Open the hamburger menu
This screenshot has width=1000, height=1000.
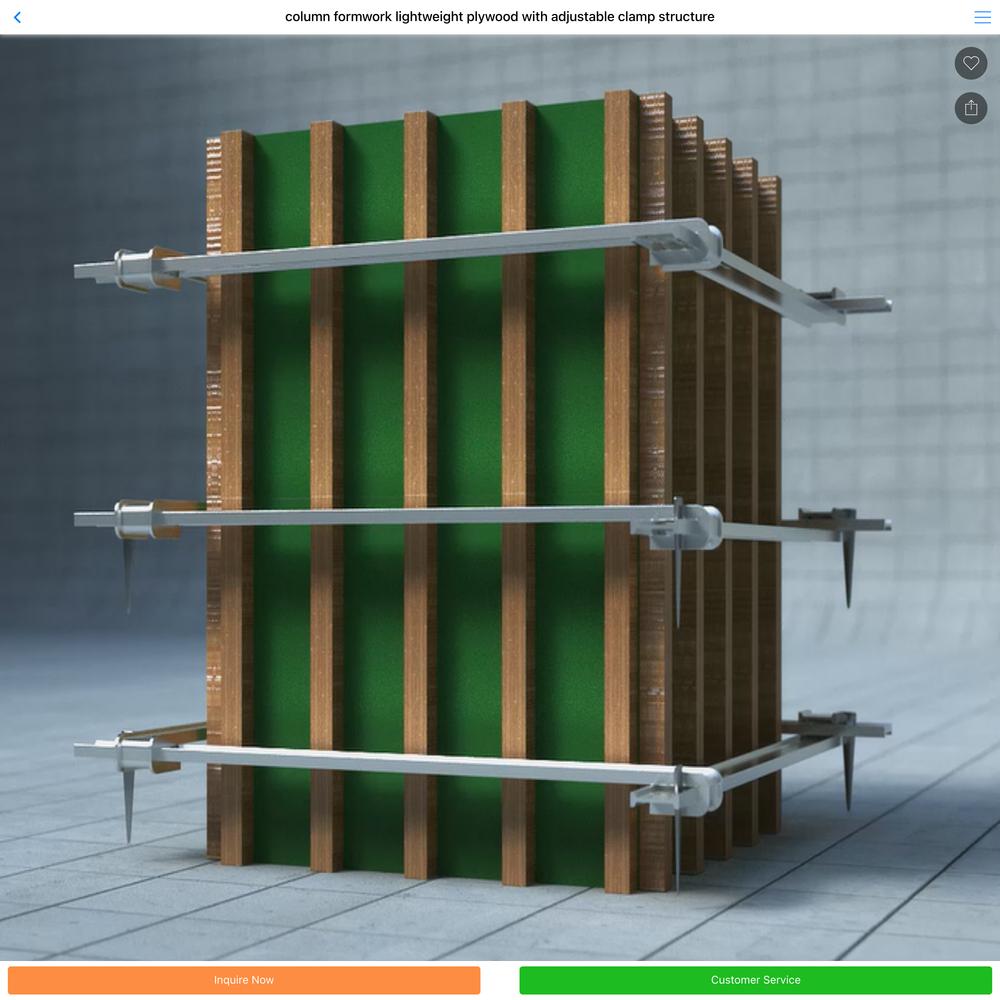pyautogui.click(x=982, y=17)
